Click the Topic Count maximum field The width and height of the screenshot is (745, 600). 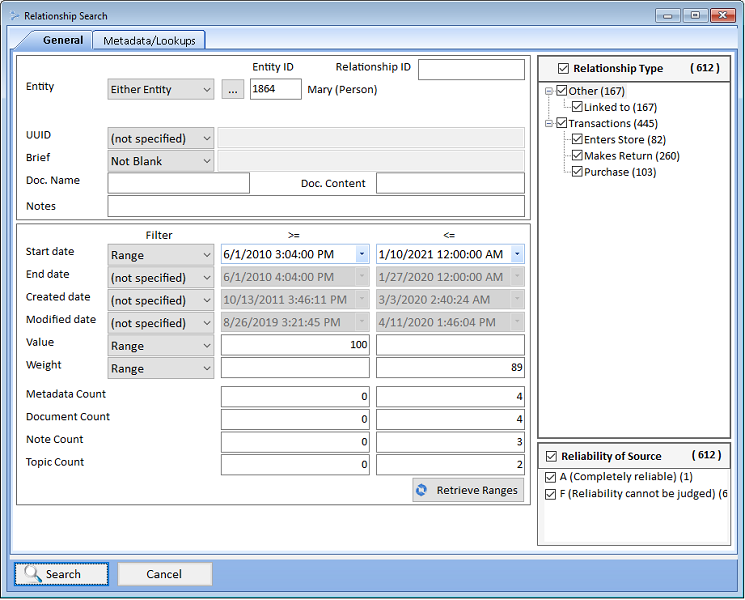point(450,465)
